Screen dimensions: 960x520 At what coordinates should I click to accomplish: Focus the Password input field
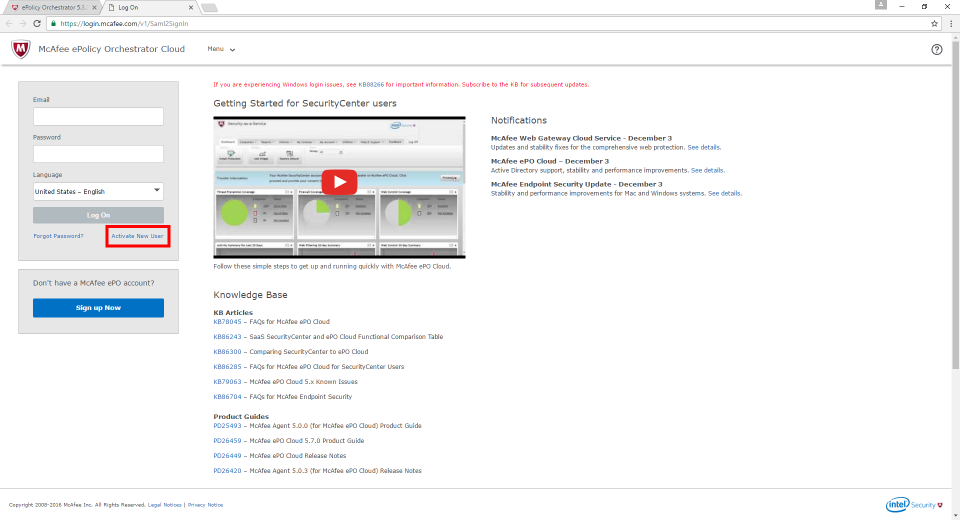(98, 154)
